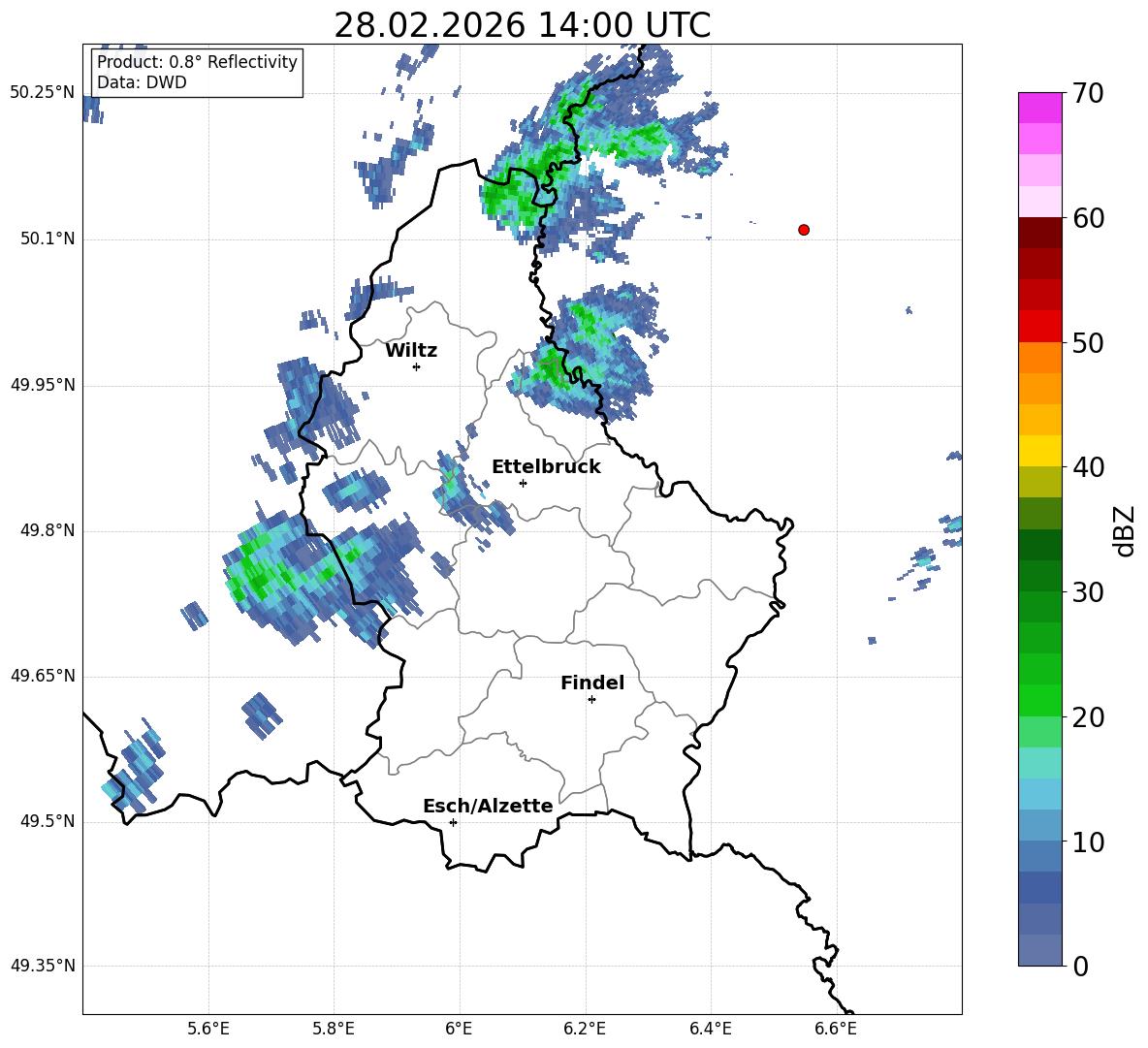Screen dimensions: 1148x1048
Task: Click the 49.8°N latitude label
Action: click(48, 530)
